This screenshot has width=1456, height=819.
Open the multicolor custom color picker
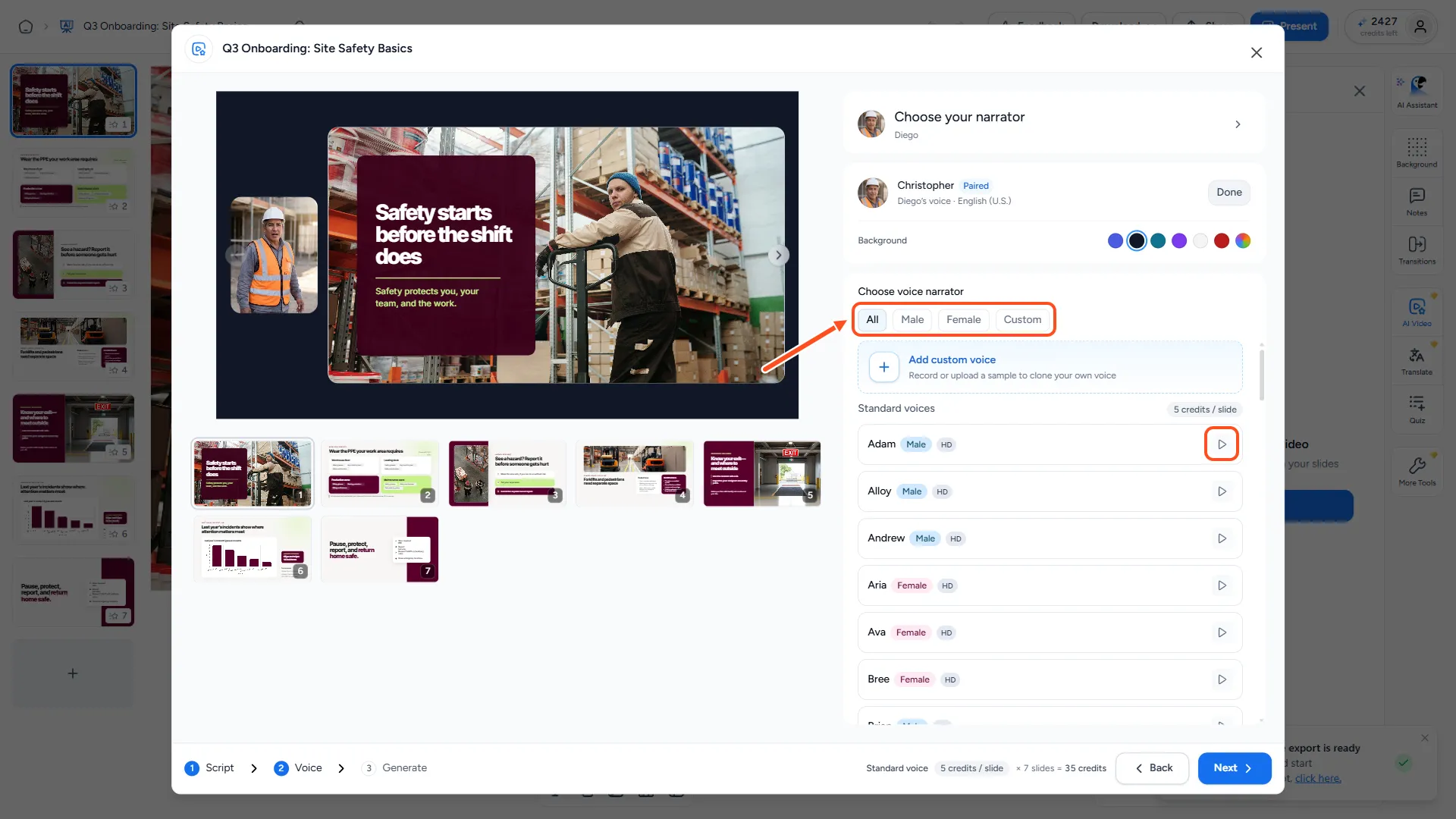(1242, 241)
